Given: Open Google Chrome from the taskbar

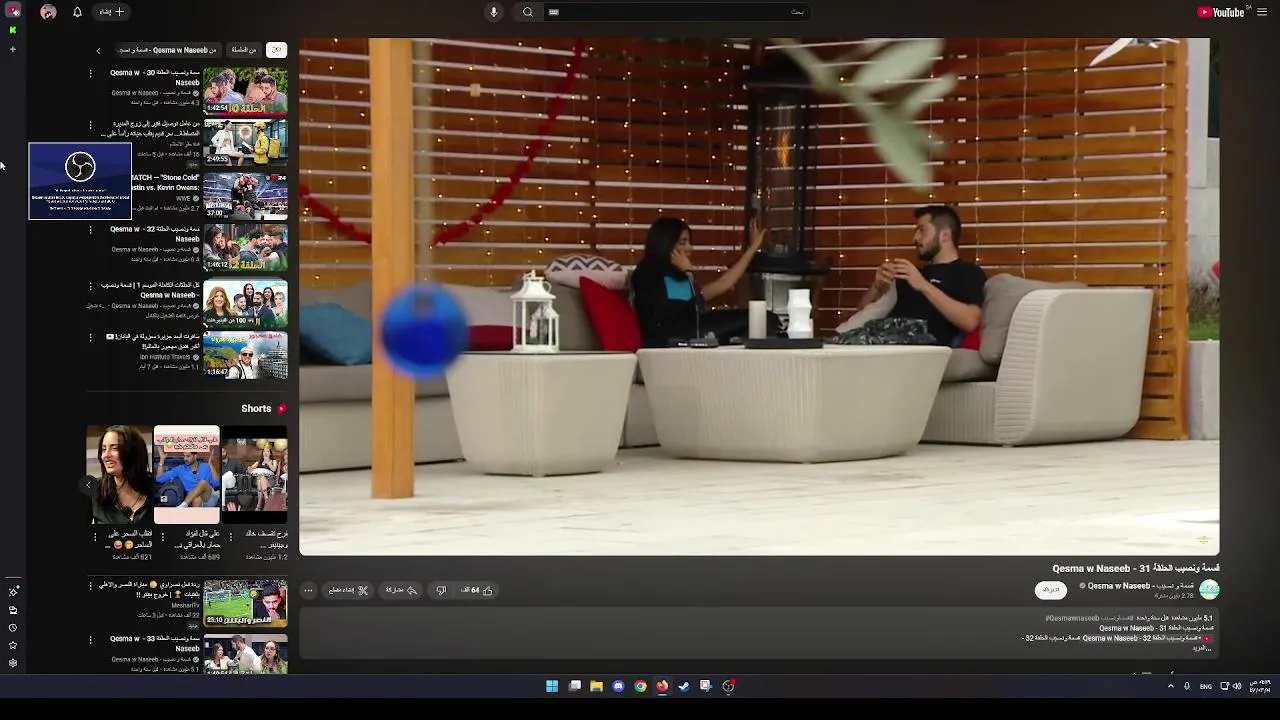Looking at the screenshot, I should [x=640, y=686].
